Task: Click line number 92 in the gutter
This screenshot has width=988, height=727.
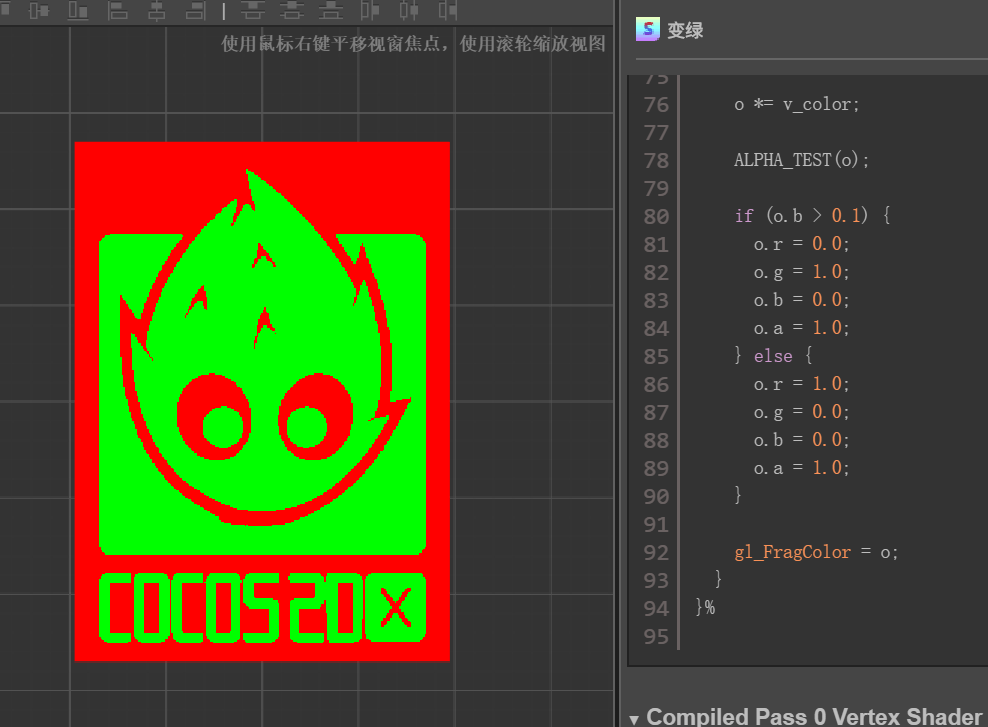Action: (x=656, y=552)
